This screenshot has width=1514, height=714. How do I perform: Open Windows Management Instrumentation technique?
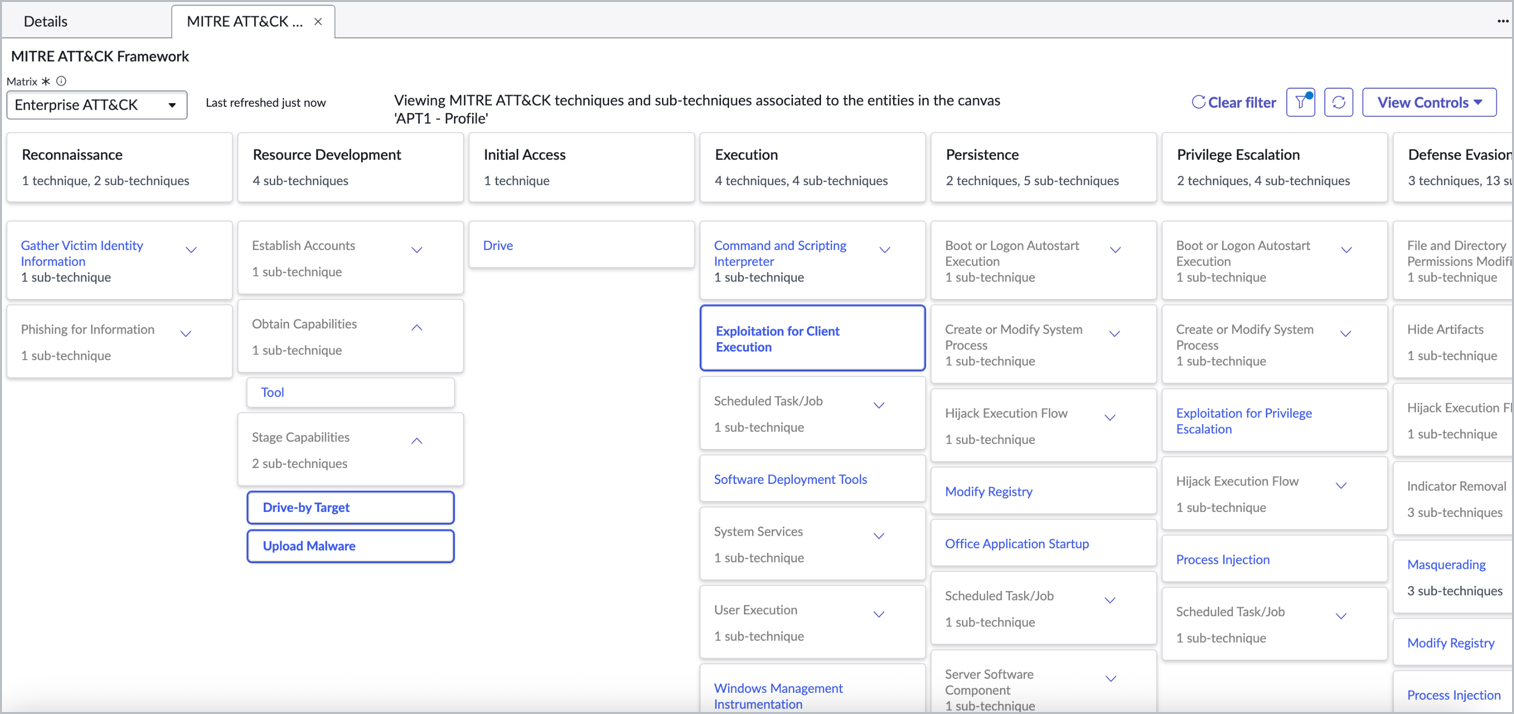coord(778,696)
